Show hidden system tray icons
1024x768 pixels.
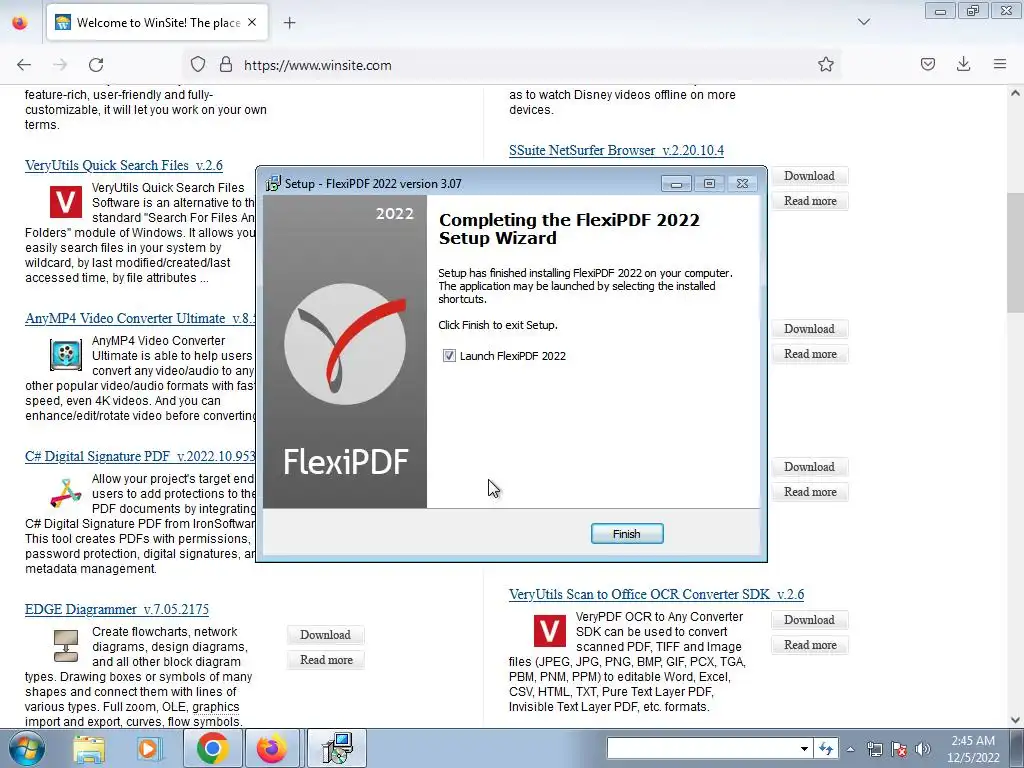850,749
